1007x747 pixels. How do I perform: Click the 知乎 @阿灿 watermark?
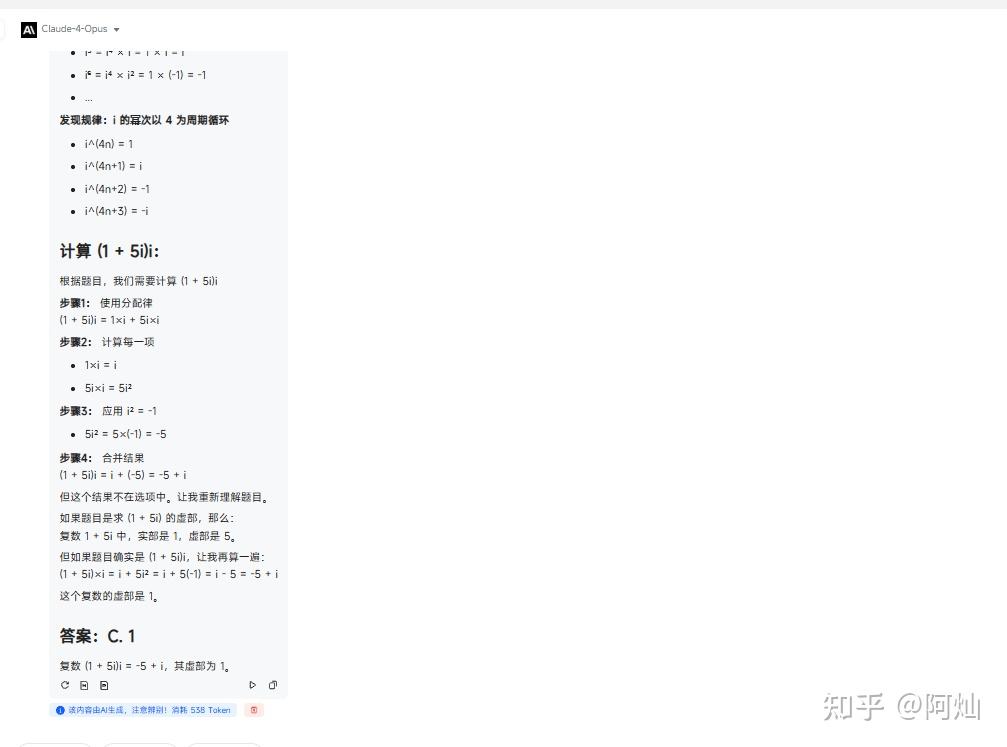point(902,707)
